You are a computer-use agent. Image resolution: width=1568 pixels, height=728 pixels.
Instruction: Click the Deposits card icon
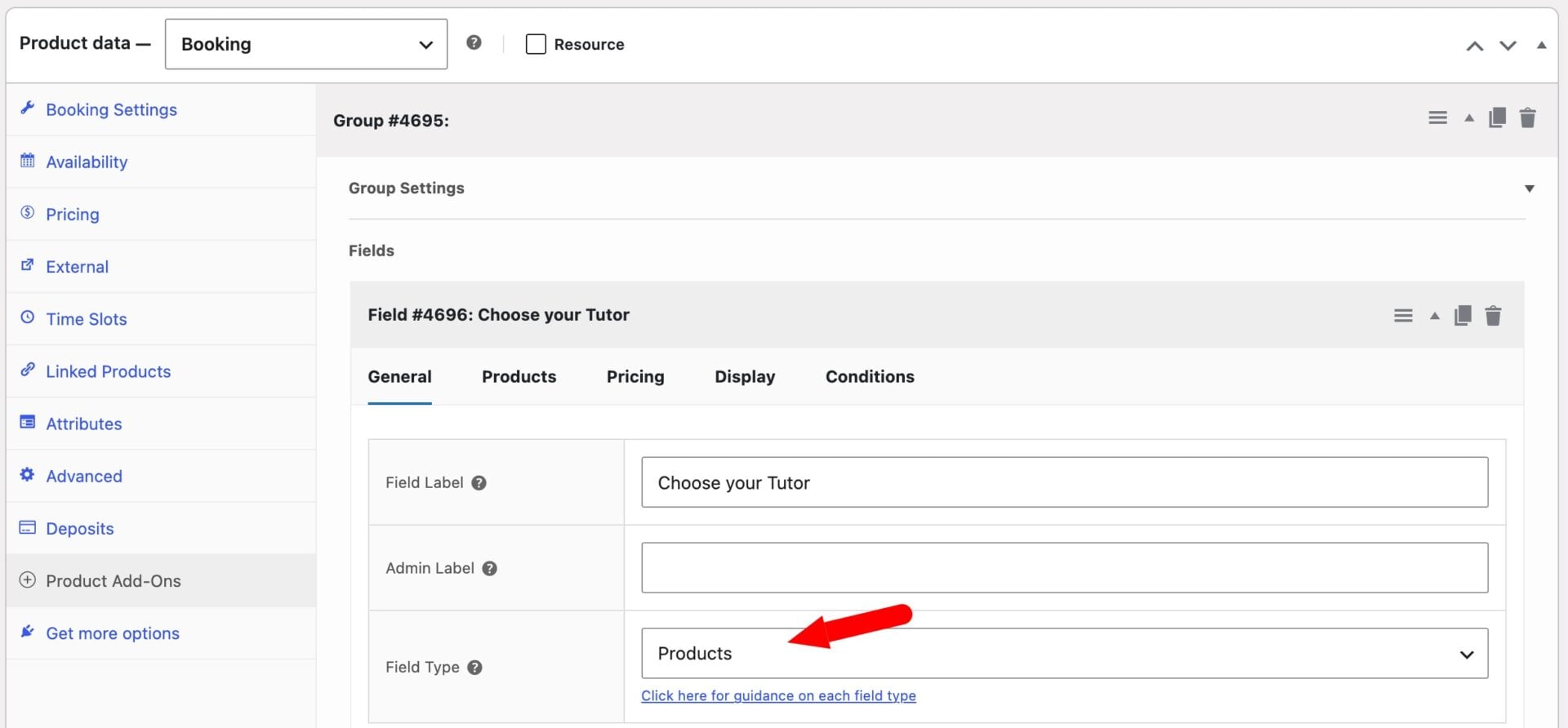pyautogui.click(x=28, y=527)
